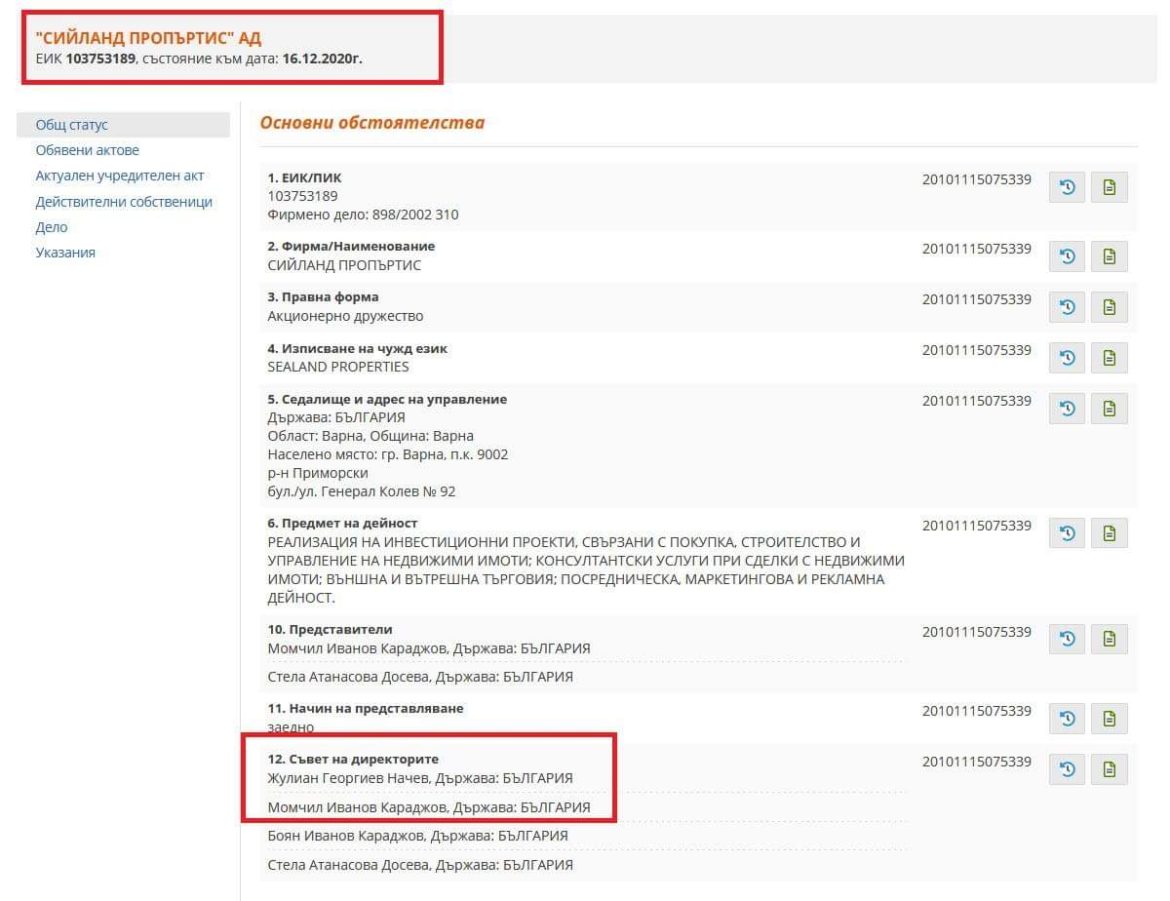This screenshot has height=901, width=1170.
Task: Open document icon for Съвет на директорите
Action: coord(1108,768)
